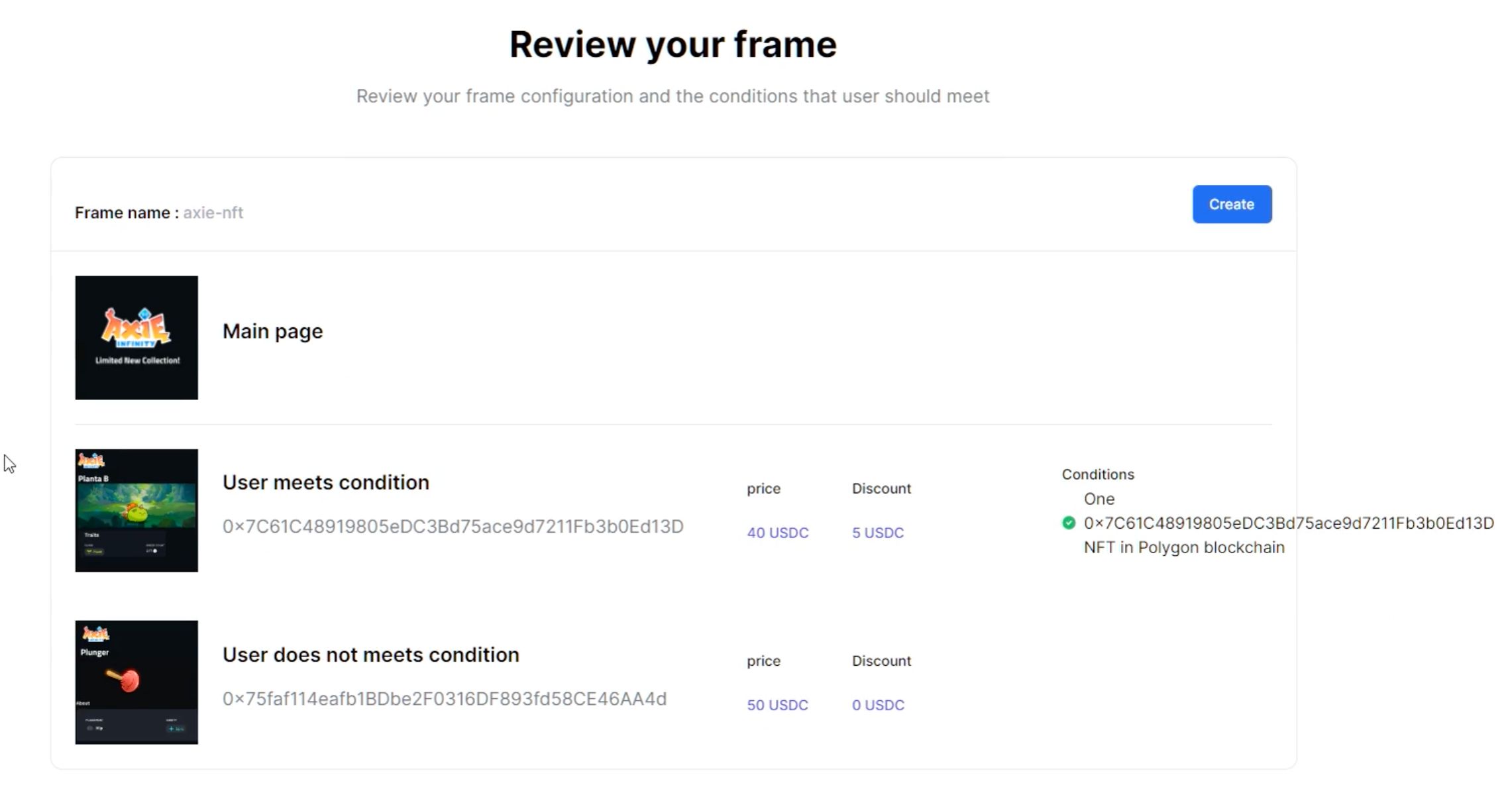Select address 0x75faf114eafb1BDbe2F0316DF893fd58CE46AA4d

coord(445,698)
